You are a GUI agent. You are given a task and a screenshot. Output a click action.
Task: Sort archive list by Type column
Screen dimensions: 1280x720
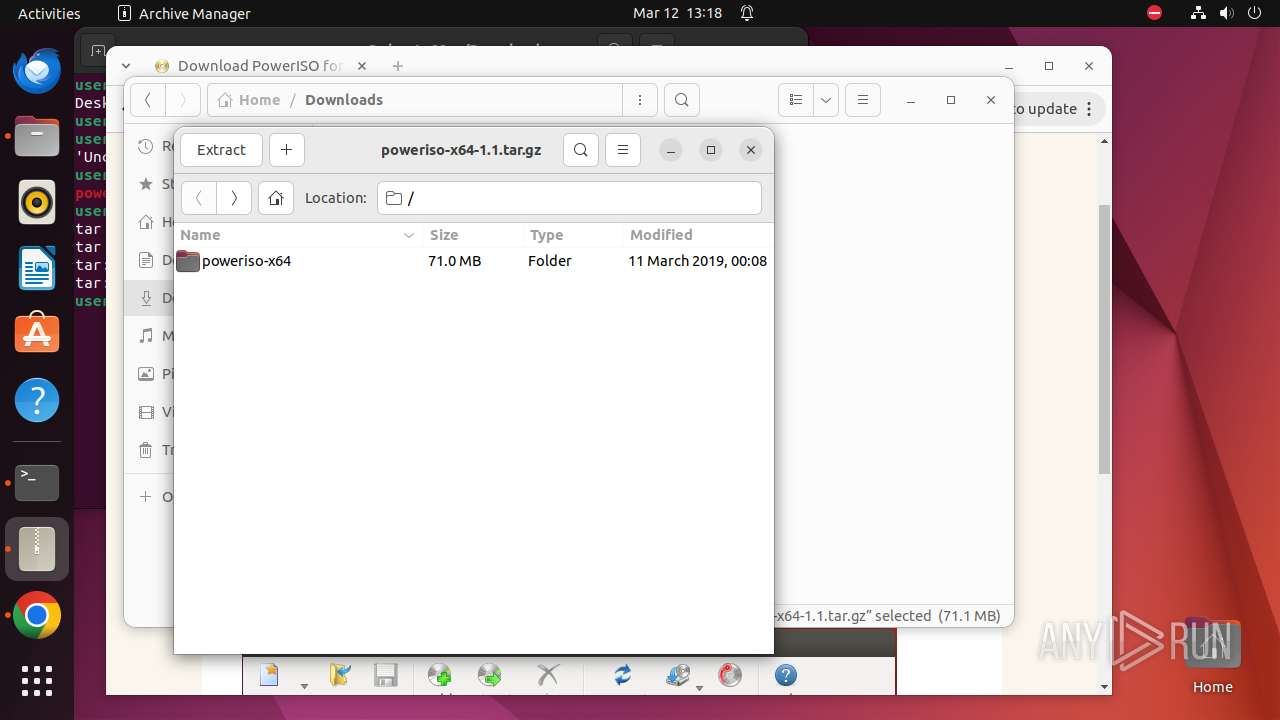click(572, 235)
